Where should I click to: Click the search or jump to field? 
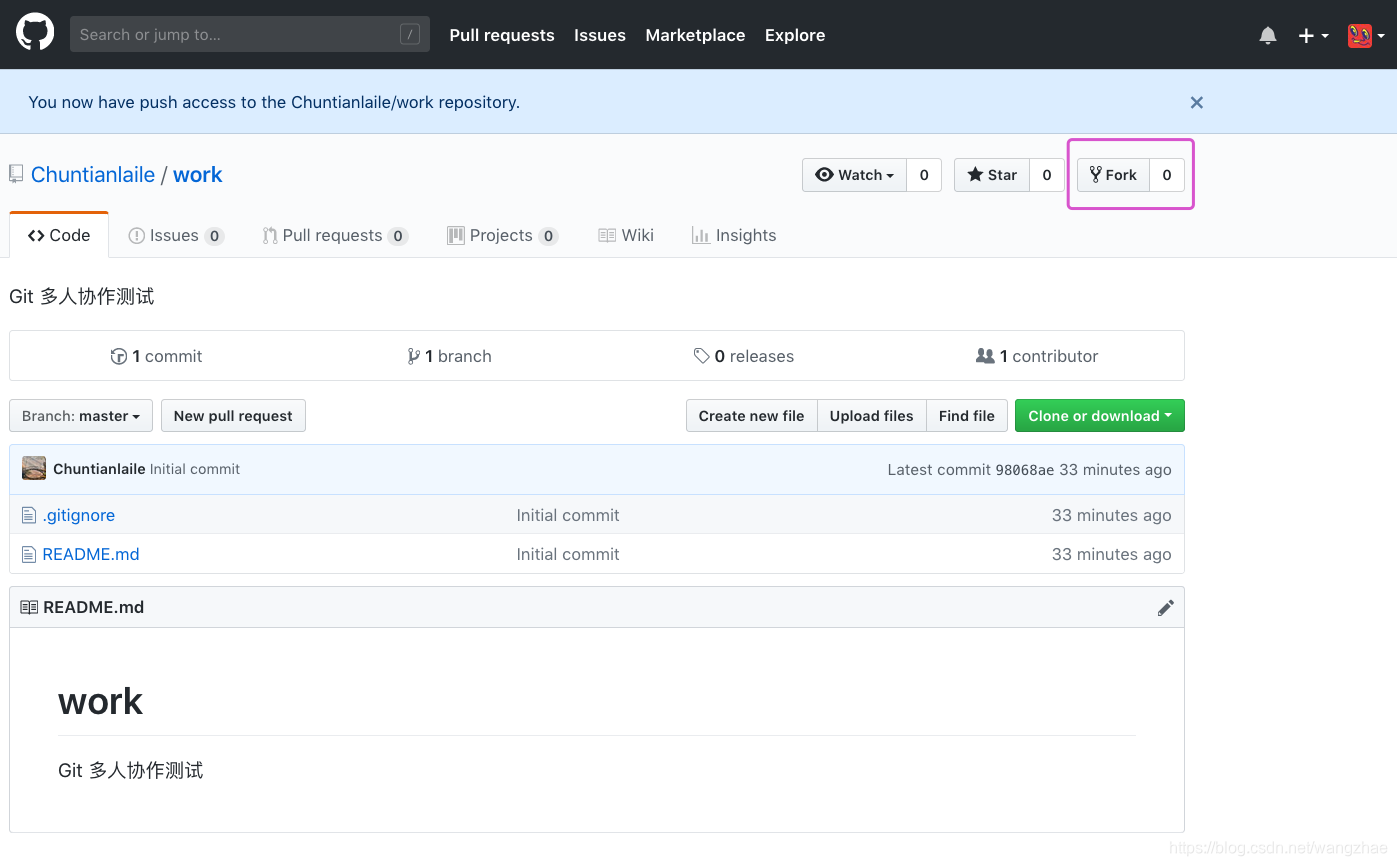(250, 34)
